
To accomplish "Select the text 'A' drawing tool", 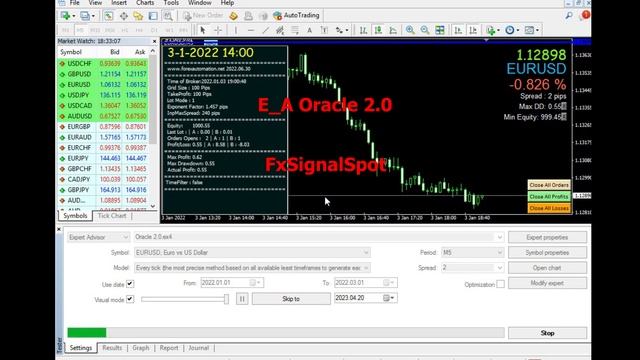I will click(x=309, y=30).
